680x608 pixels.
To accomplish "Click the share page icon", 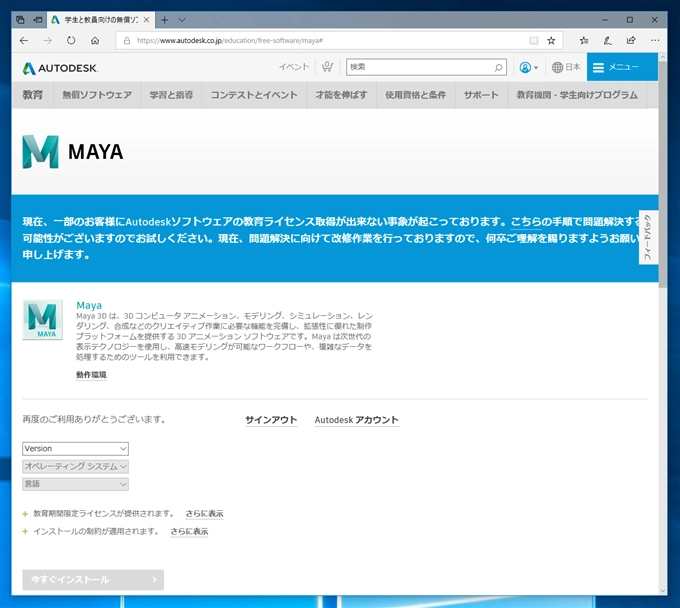I will (631, 41).
